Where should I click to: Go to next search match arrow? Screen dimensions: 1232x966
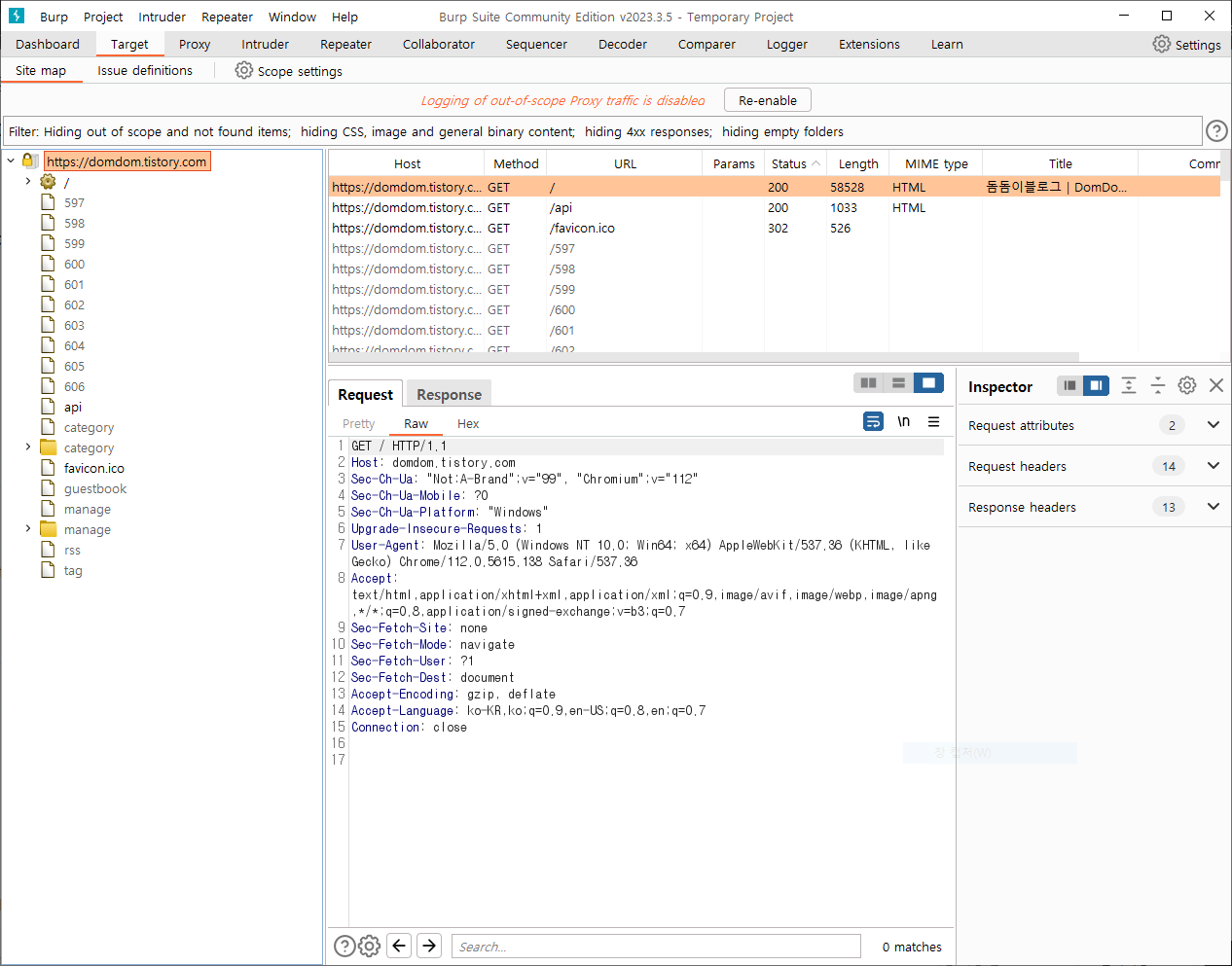click(x=429, y=946)
